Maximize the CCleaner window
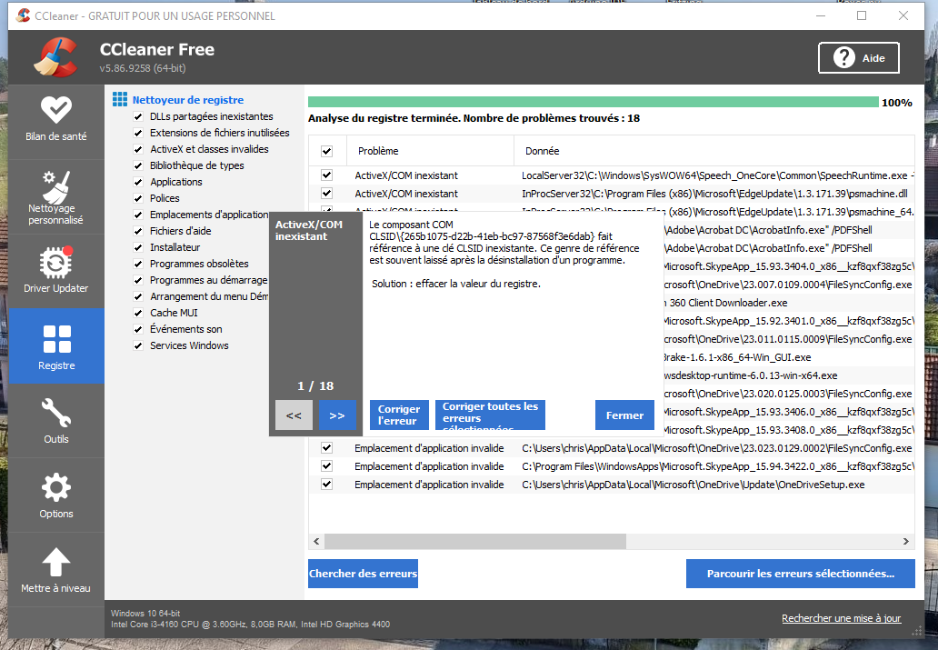Viewport: 938px width, 650px height. 861,16
